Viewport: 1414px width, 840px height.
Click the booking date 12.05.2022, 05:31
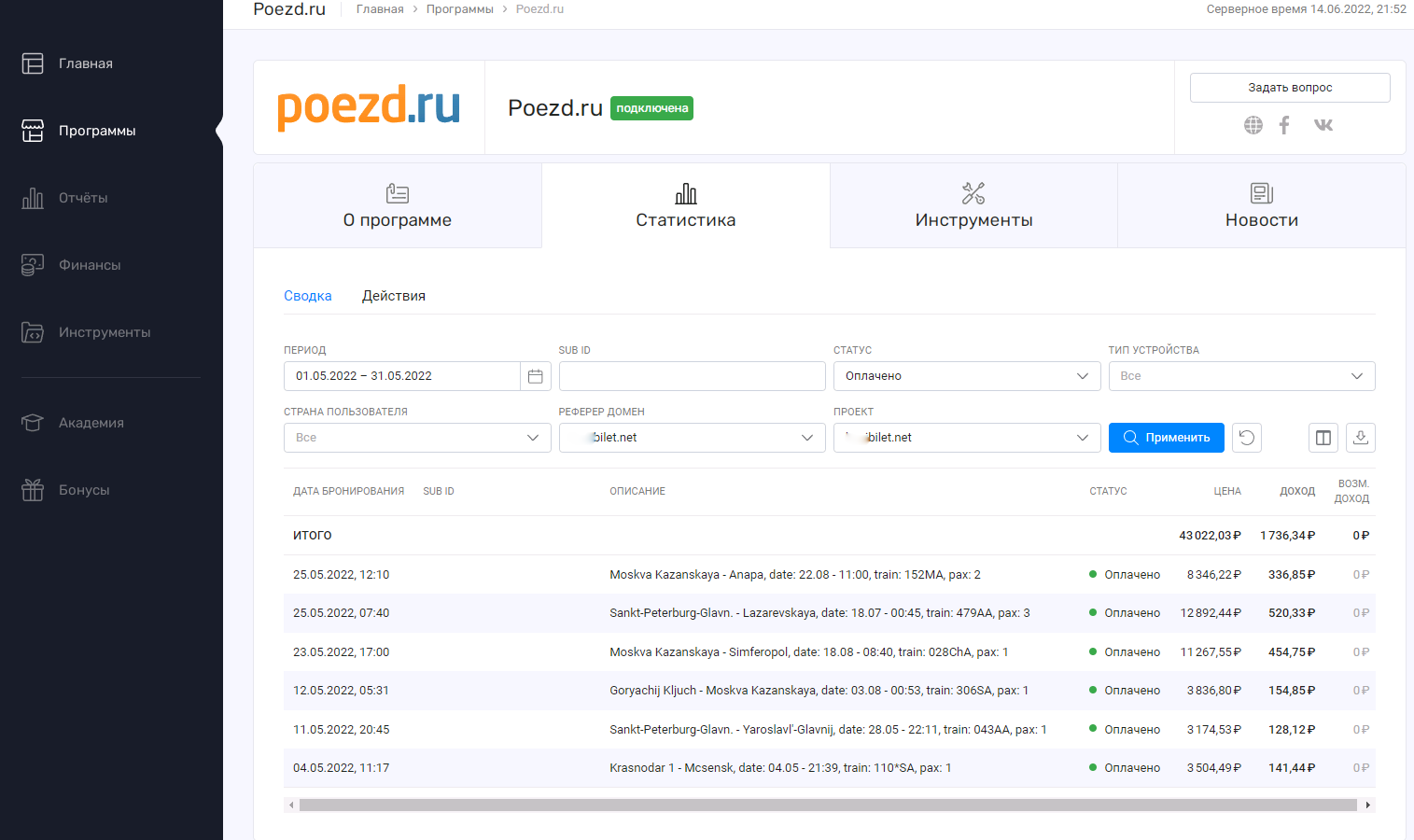tap(342, 691)
